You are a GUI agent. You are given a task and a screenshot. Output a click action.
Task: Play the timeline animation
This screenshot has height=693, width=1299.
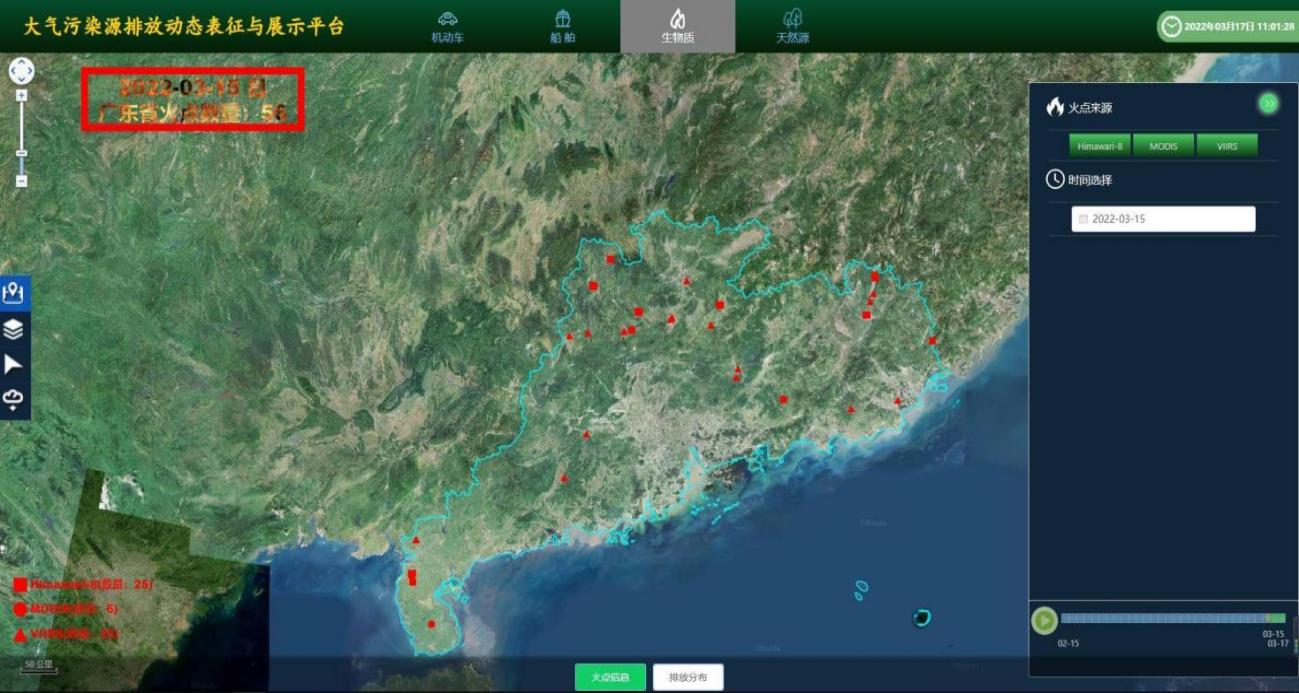(1044, 620)
